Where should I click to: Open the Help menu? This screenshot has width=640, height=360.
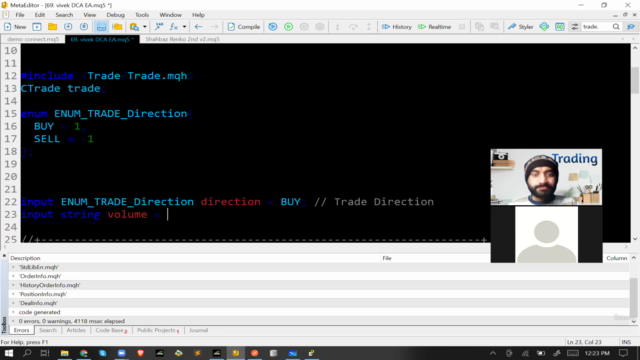(x=198, y=15)
